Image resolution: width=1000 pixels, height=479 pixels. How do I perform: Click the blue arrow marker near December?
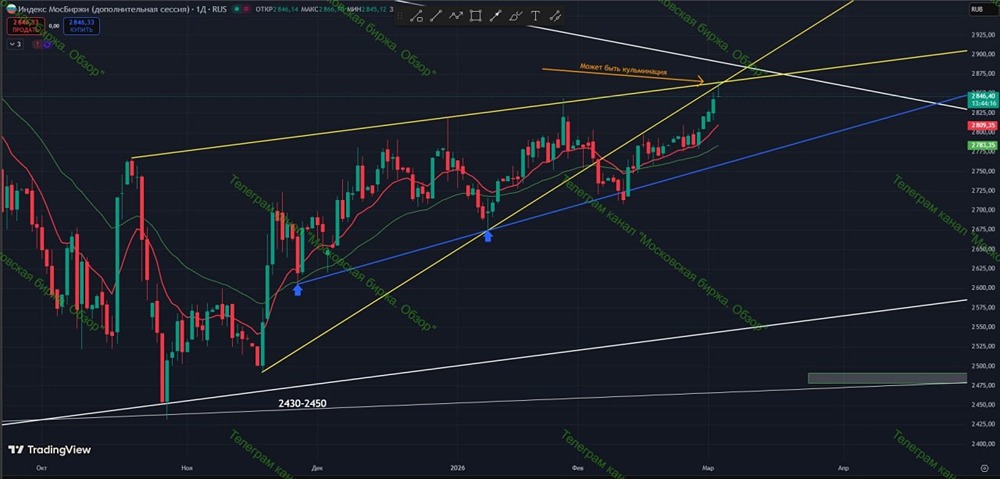(x=297, y=290)
